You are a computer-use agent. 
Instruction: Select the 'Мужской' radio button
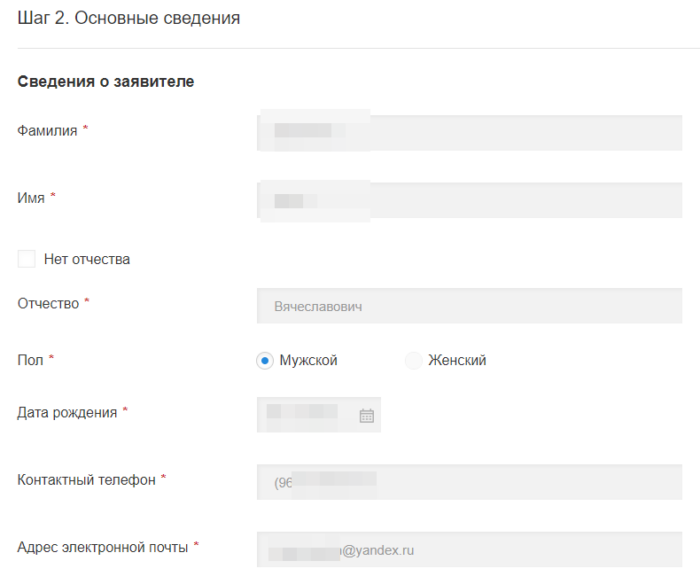click(x=265, y=361)
